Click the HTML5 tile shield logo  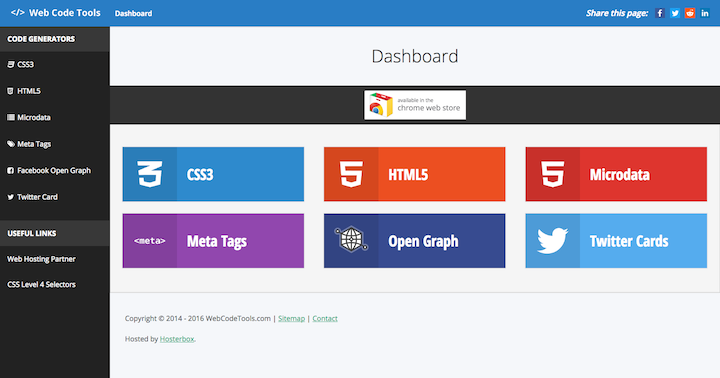[351, 174]
